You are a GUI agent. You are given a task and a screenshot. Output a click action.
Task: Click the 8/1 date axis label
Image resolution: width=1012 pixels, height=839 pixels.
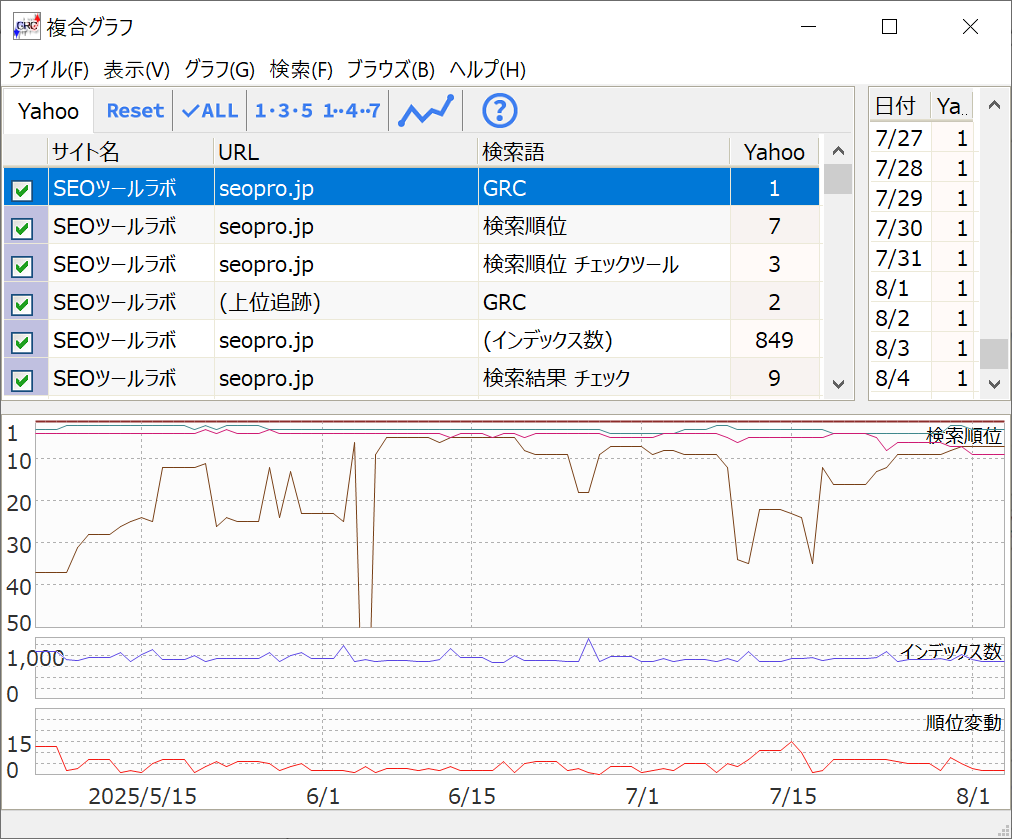(x=973, y=796)
